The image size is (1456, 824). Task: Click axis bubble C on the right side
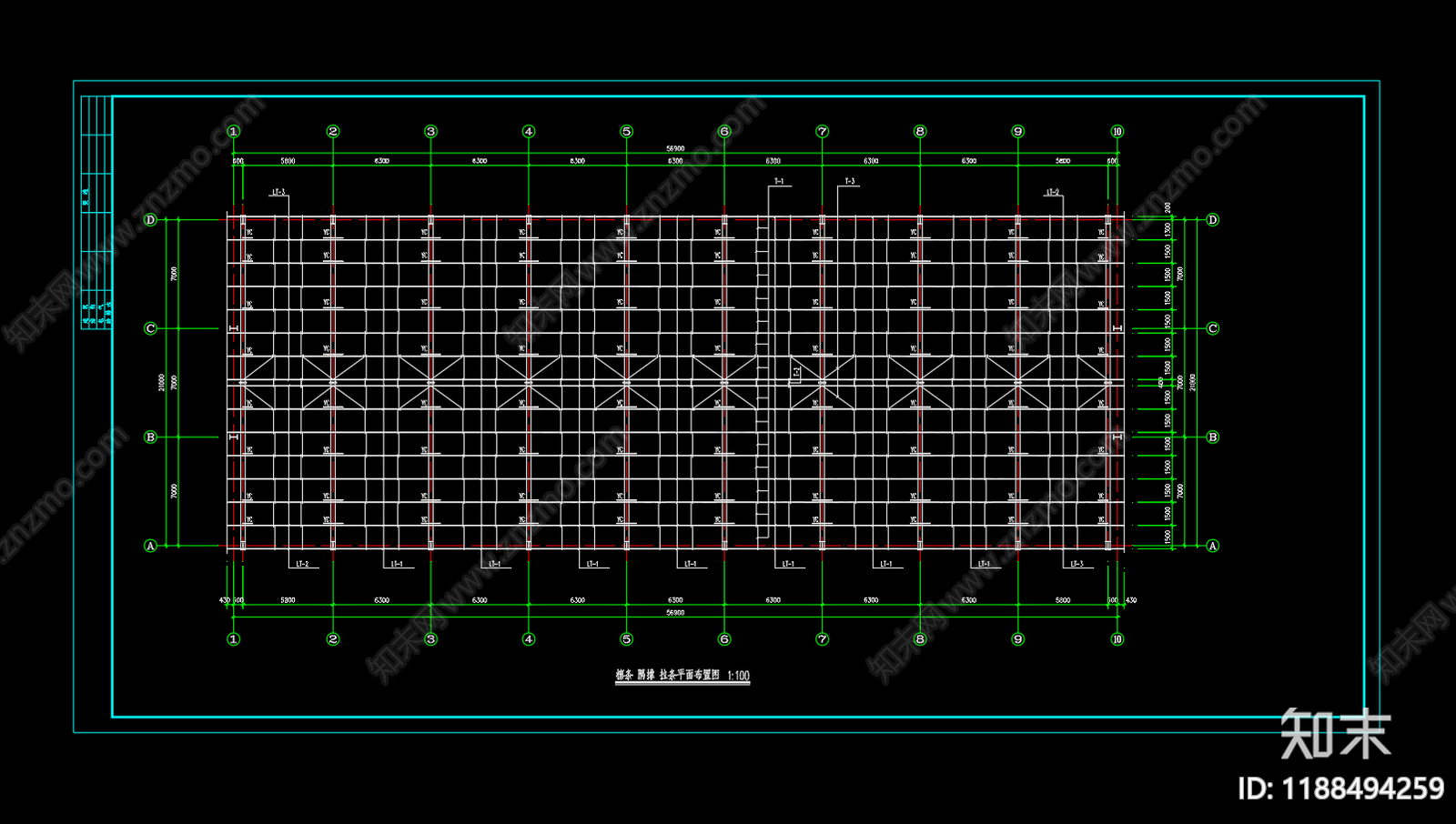pyautogui.click(x=1212, y=328)
